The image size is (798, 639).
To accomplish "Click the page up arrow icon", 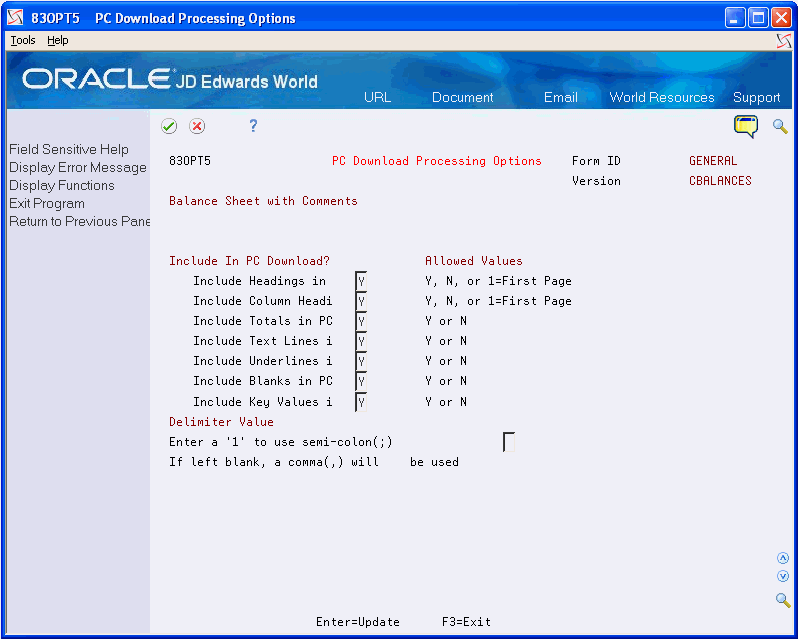I will point(783,559).
